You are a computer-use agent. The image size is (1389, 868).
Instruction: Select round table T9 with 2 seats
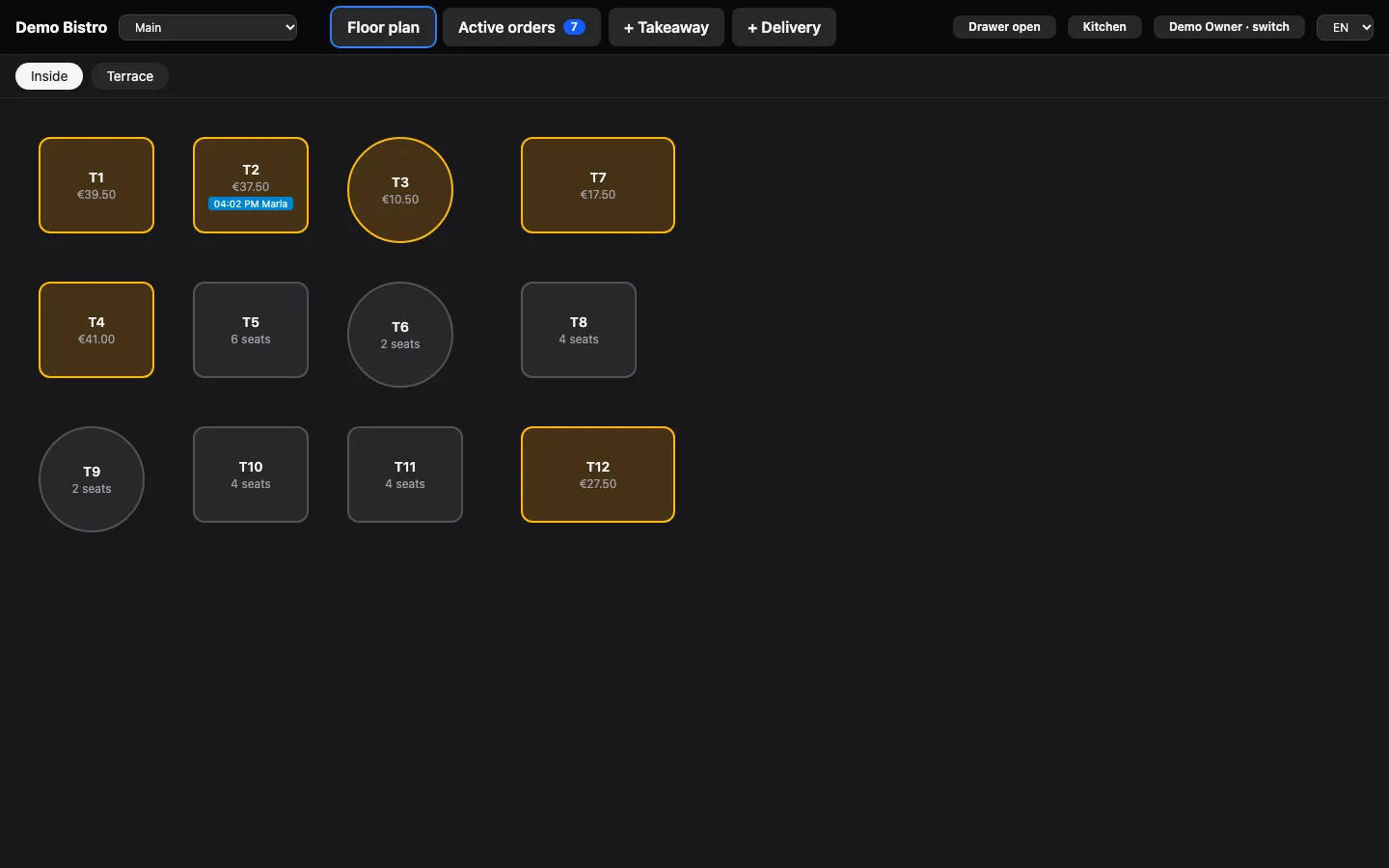pos(92,479)
